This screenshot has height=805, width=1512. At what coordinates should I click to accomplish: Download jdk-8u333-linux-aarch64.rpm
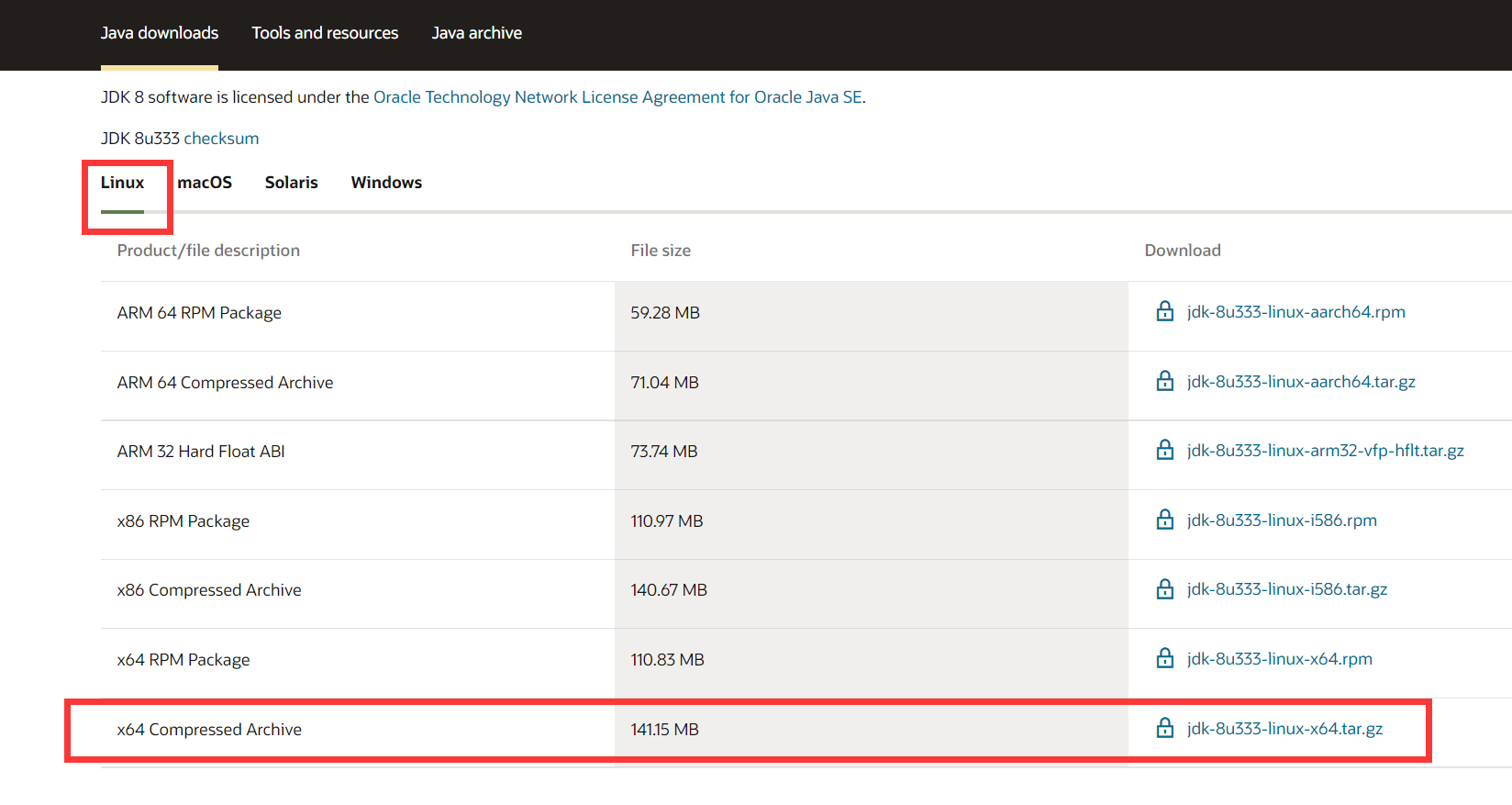[x=1295, y=312]
